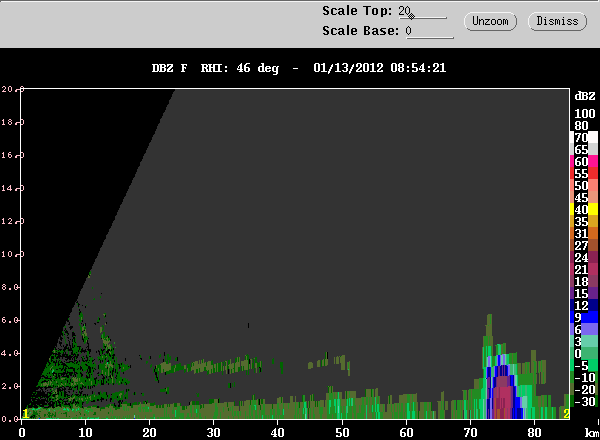This screenshot has height=440, width=600.
Task: Click the 20.0 height label at top of axis
Action: click(x=10, y=90)
